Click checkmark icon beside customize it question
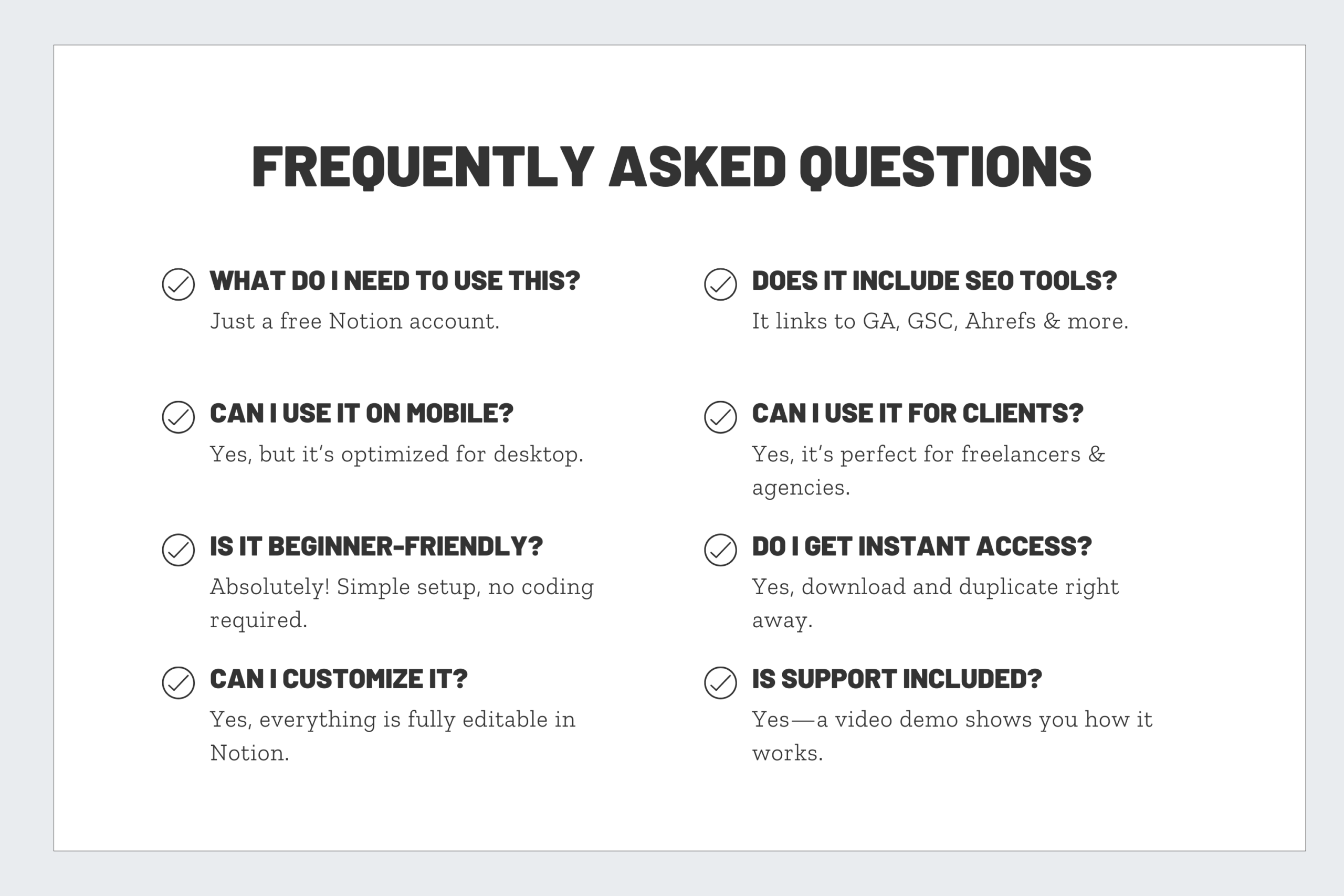 pos(178,682)
